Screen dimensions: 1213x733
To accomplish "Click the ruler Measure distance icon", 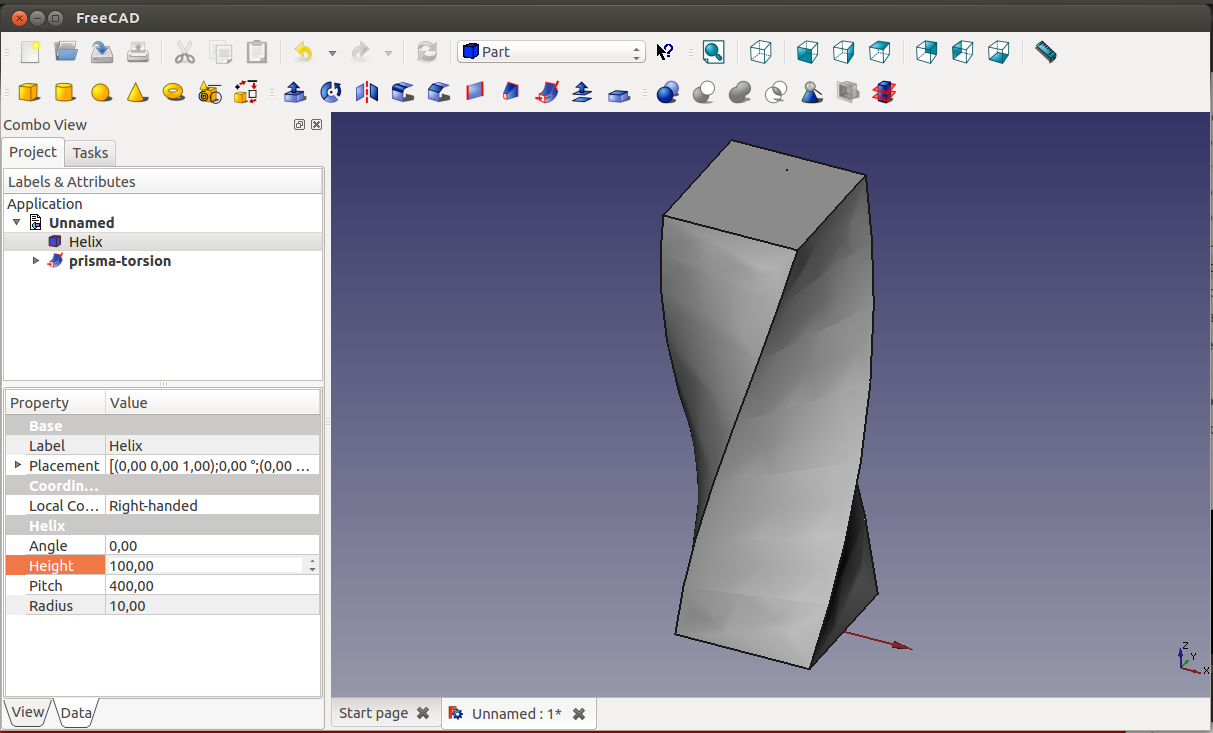I will tap(1045, 52).
